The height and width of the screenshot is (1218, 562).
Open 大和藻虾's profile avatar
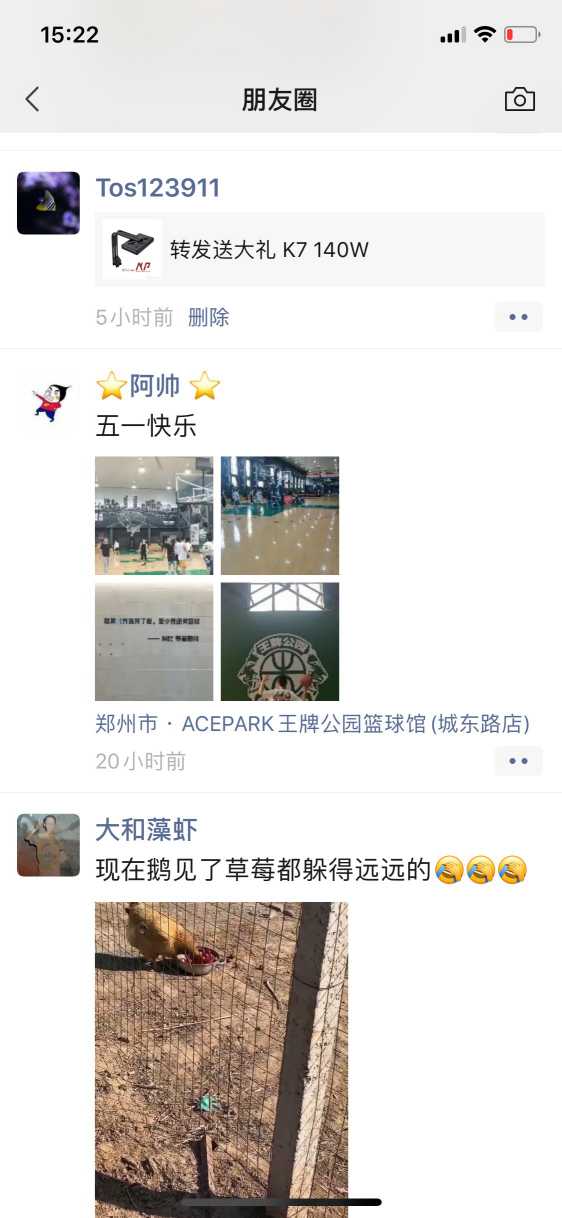48,845
